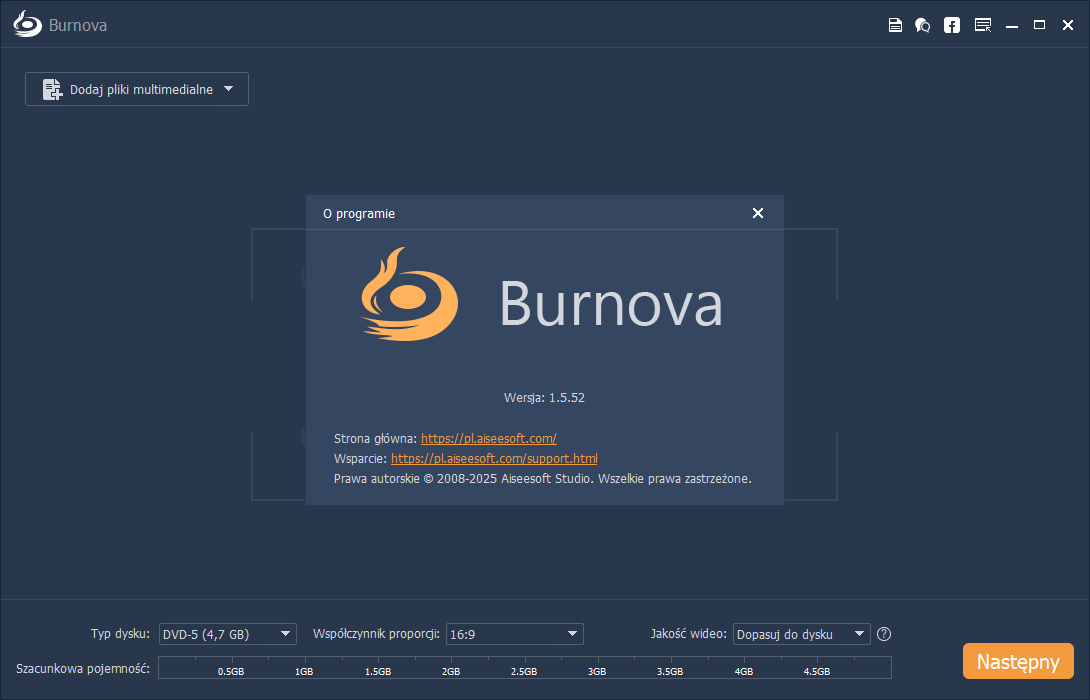The width and height of the screenshot is (1090, 700).
Task: Click the 2GB mark on capacity bar
Action: point(451,671)
